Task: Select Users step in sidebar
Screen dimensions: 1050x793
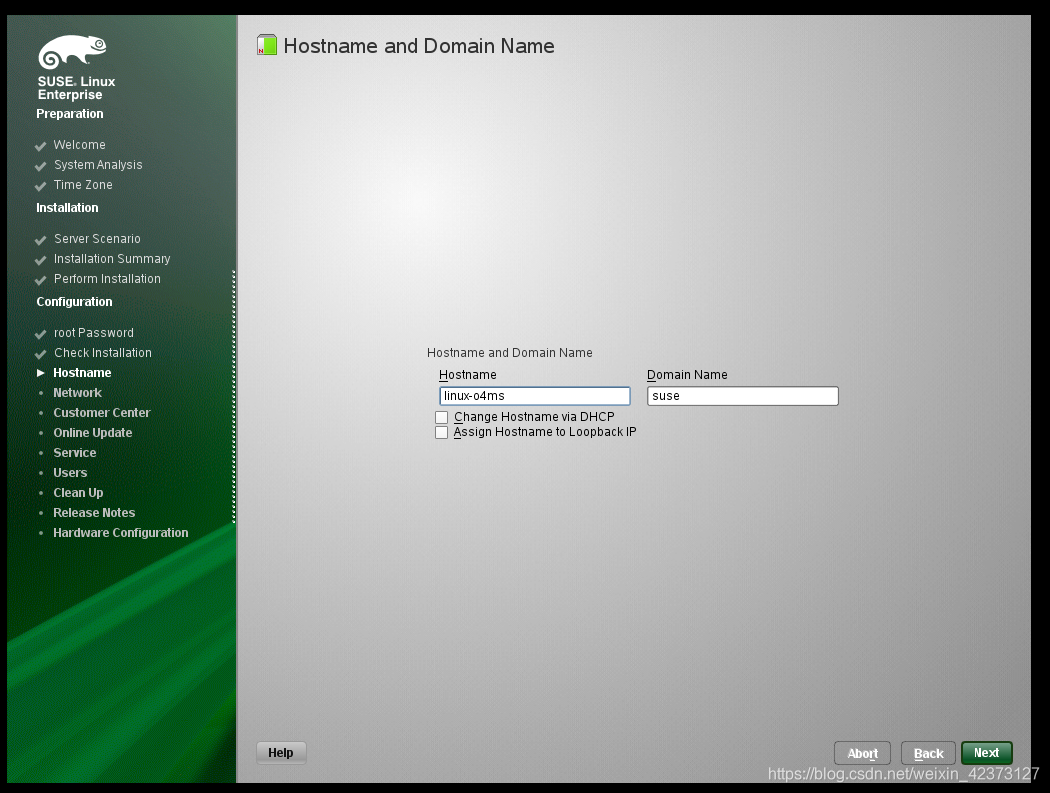Action: [x=70, y=473]
